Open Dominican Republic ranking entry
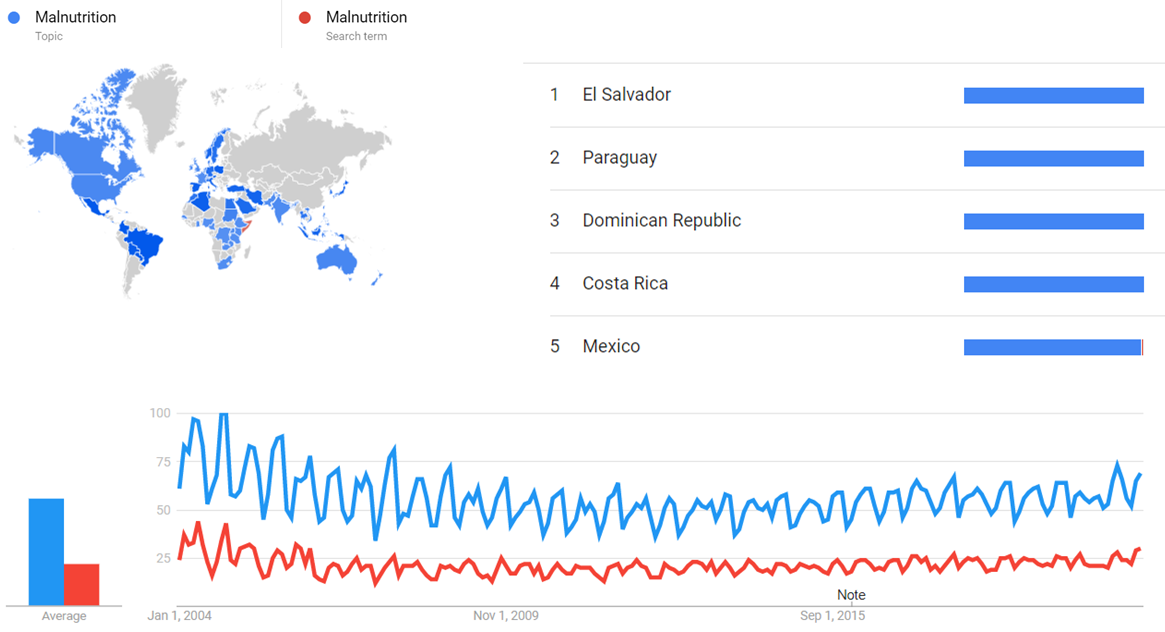Viewport: 1165px width, 632px height. pyautogui.click(x=661, y=221)
